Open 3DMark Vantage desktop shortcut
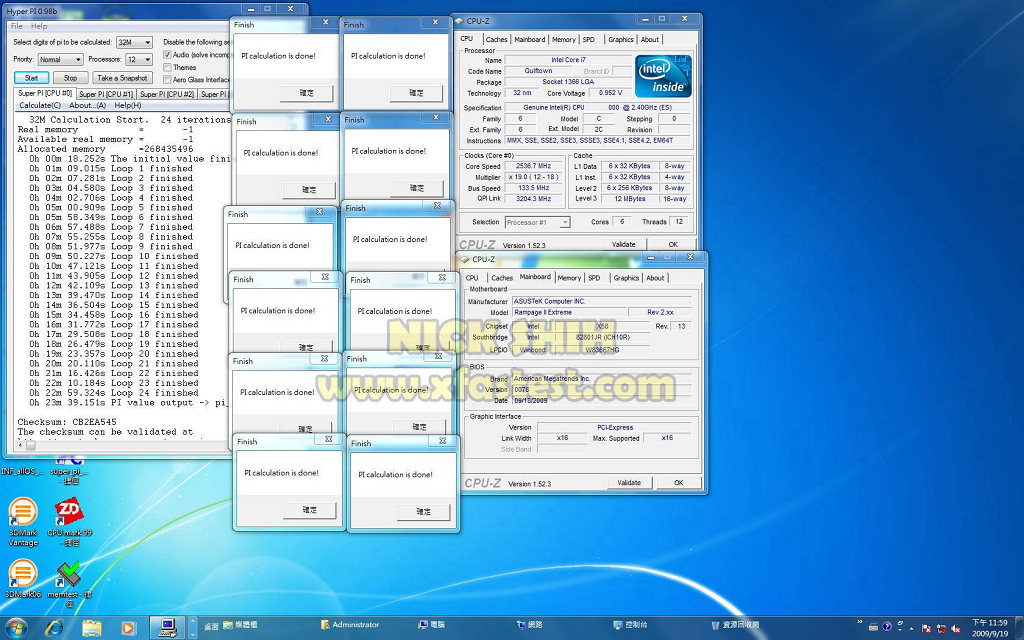 21,515
